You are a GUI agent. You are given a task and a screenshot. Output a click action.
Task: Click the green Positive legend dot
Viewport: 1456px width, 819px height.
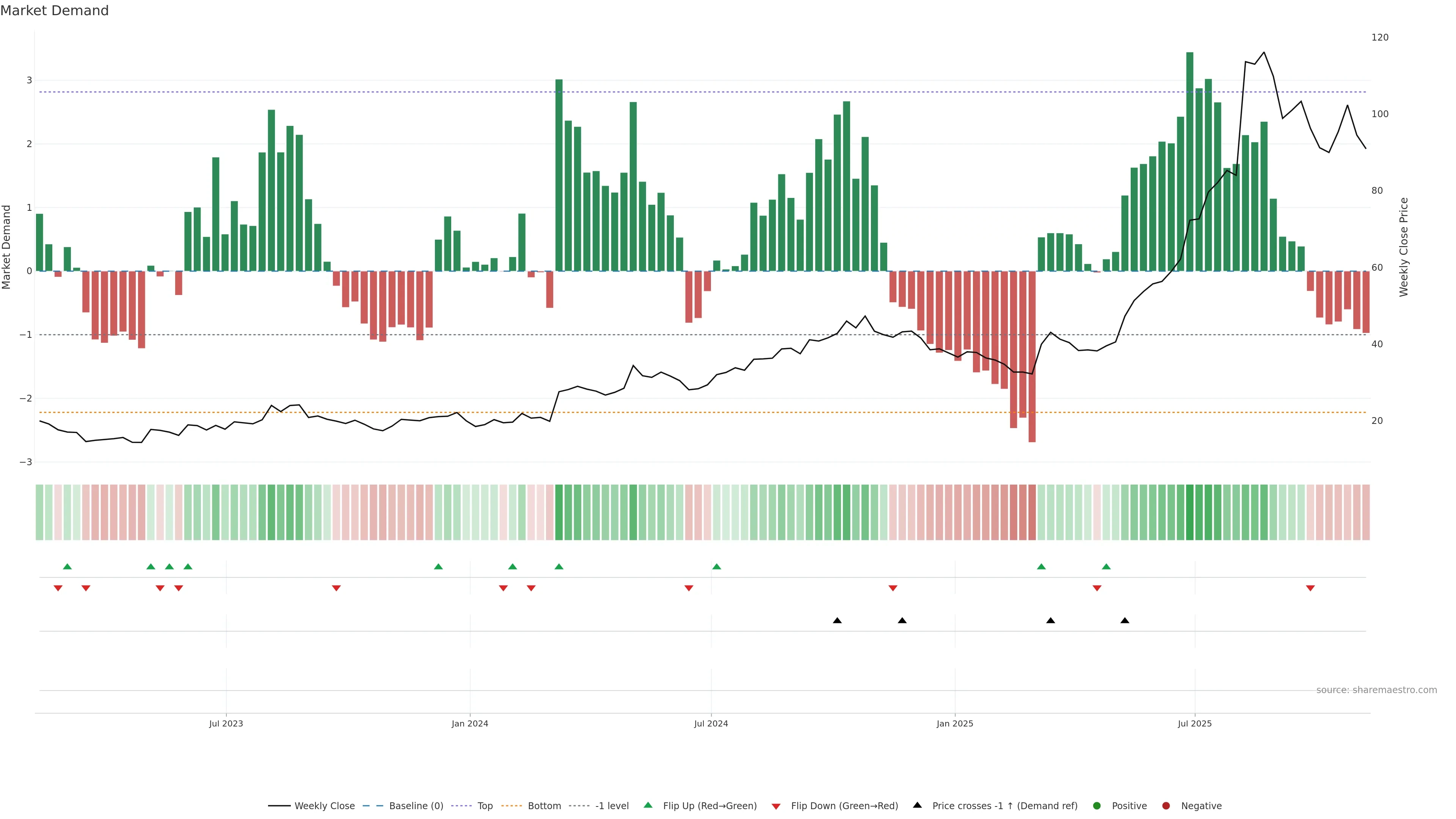(x=1097, y=806)
